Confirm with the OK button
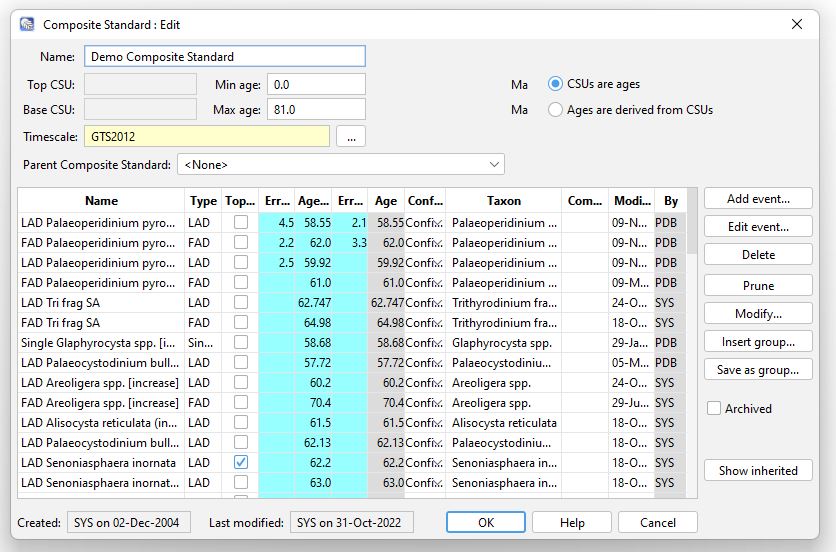This screenshot has width=836, height=552. (486, 523)
